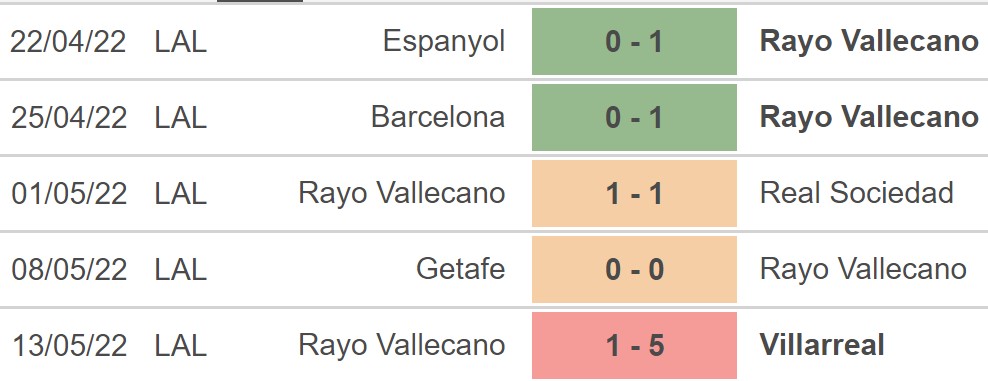Image resolution: width=988 pixels, height=381 pixels.
Task: Open the Espanyol 0 - 1 score box
Action: point(634,42)
